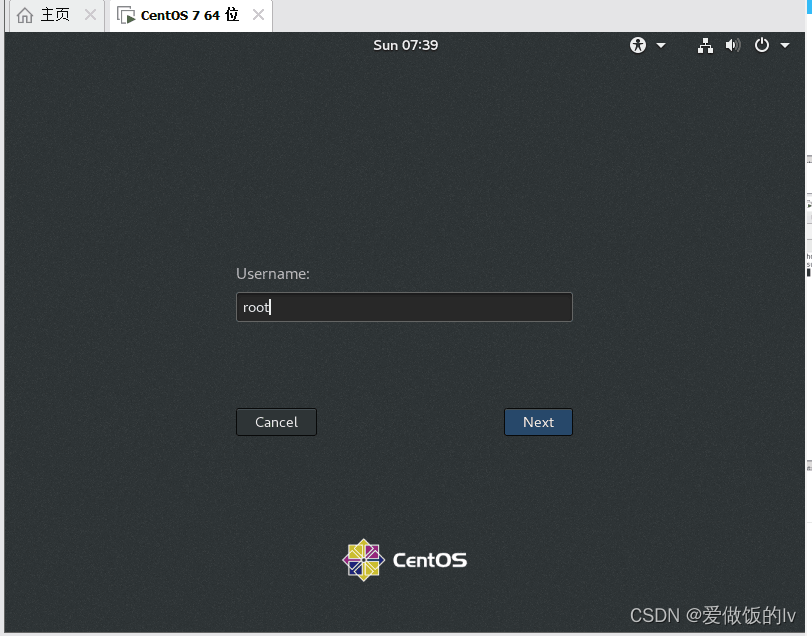812x636 pixels.
Task: Open the volume speaker icon
Action: coord(733,46)
